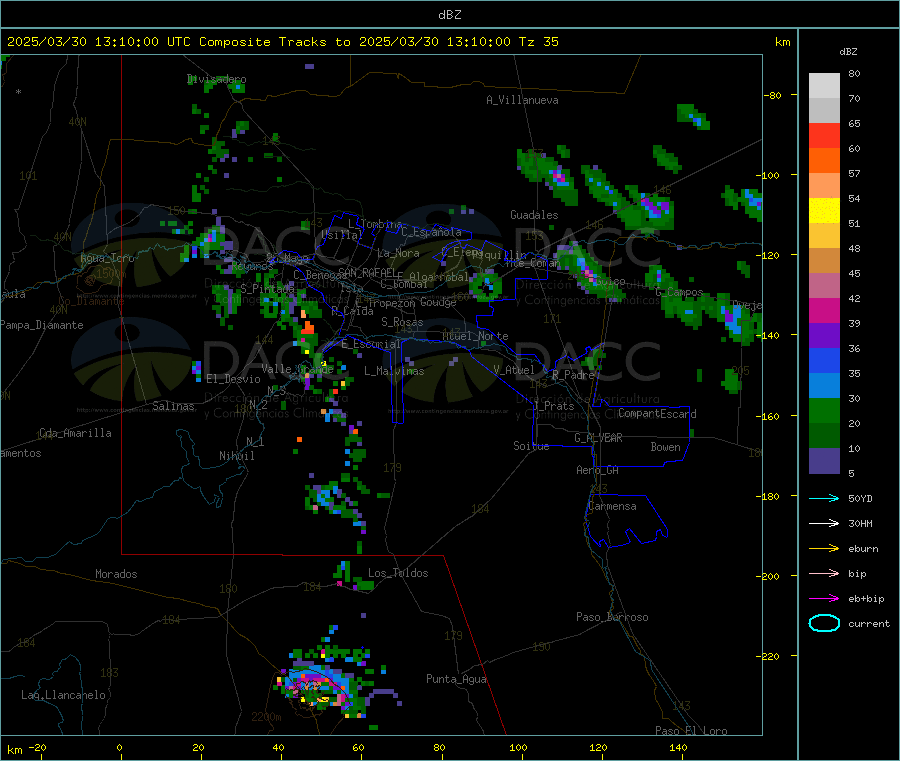Click the orange 57-60 dBZ color band
Viewport: 900px width, 761px height.
824,161
